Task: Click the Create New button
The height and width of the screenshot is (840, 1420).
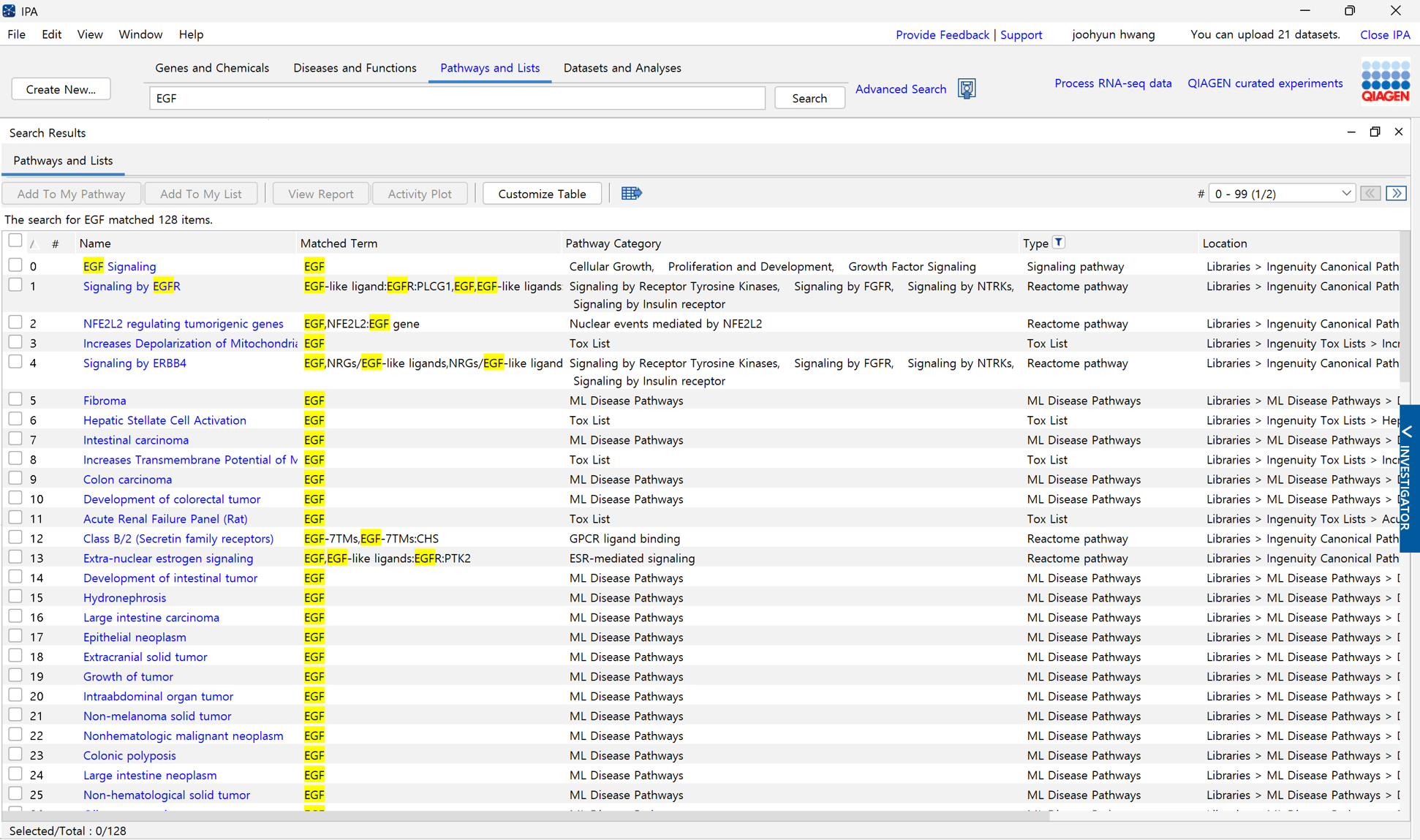Action: [x=61, y=89]
